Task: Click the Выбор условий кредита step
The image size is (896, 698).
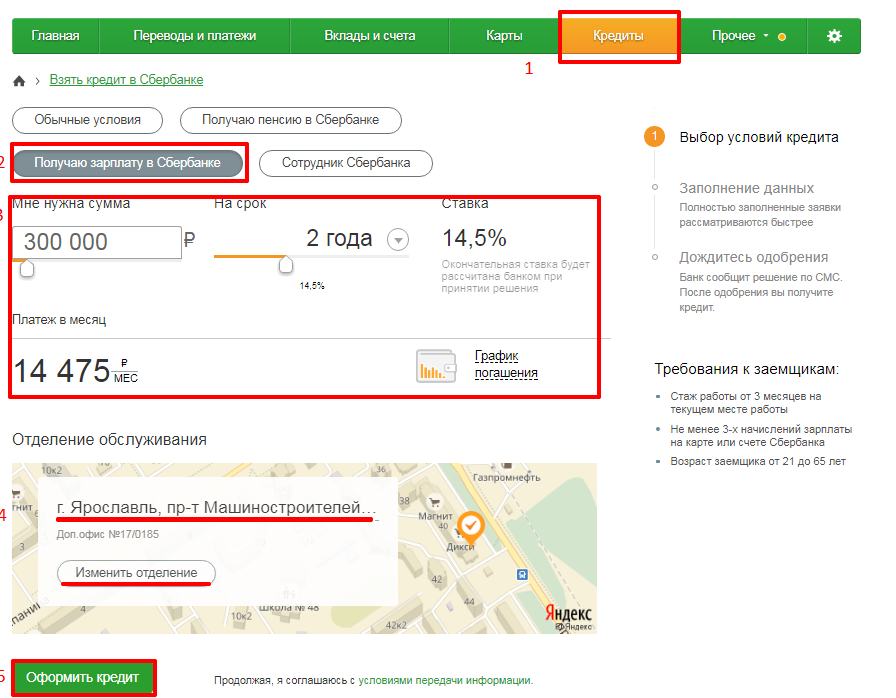Action: pyautogui.click(x=759, y=137)
